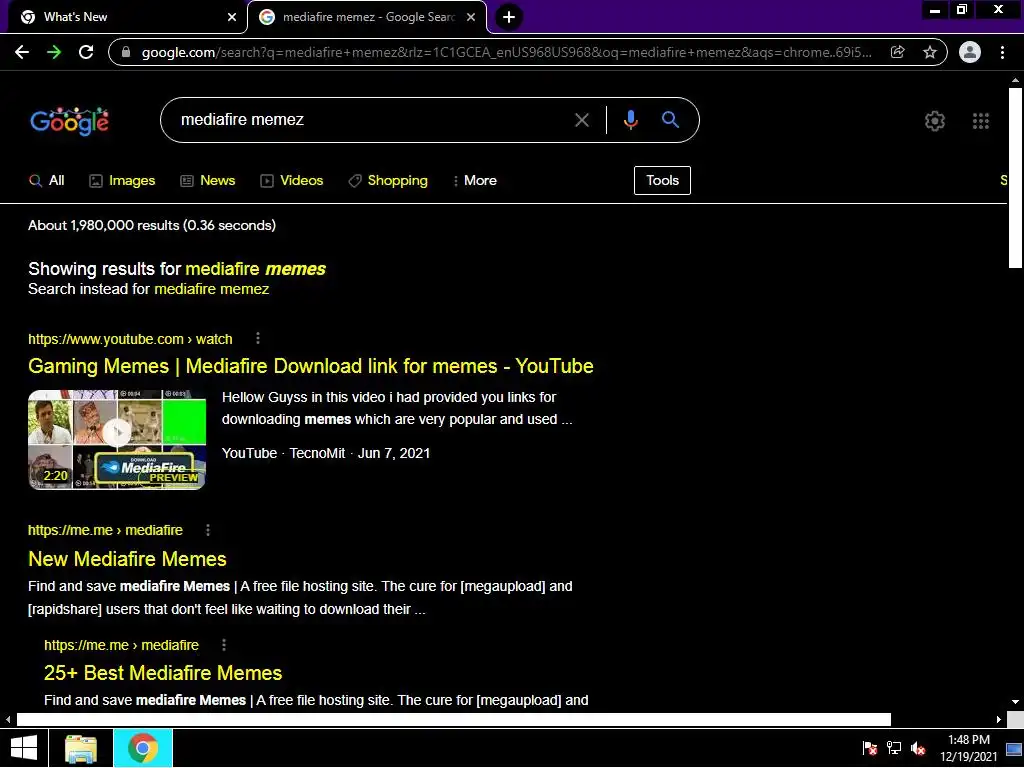Open the Windows Start menu
Screen dimensions: 1024x768
click(x=24, y=748)
